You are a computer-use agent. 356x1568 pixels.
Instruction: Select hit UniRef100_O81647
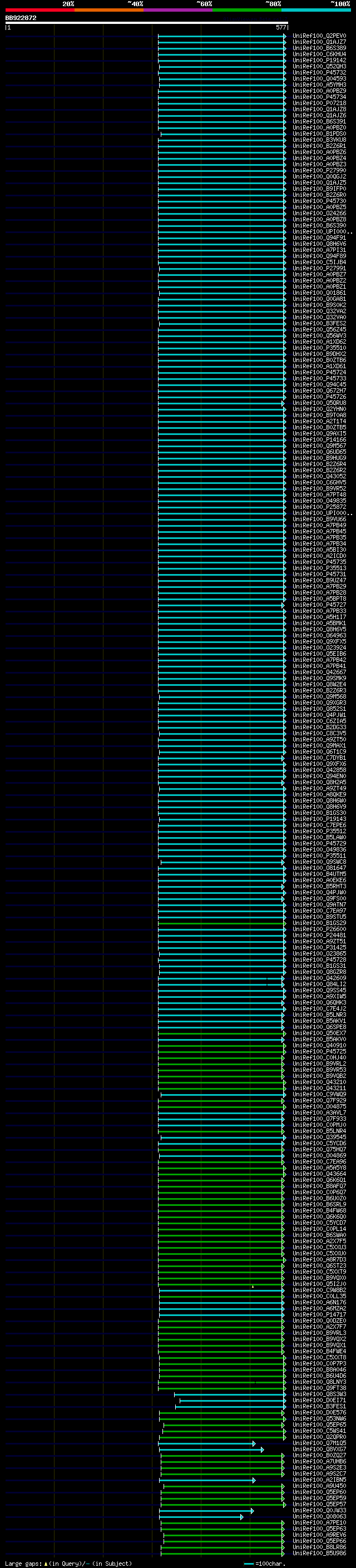319,868
